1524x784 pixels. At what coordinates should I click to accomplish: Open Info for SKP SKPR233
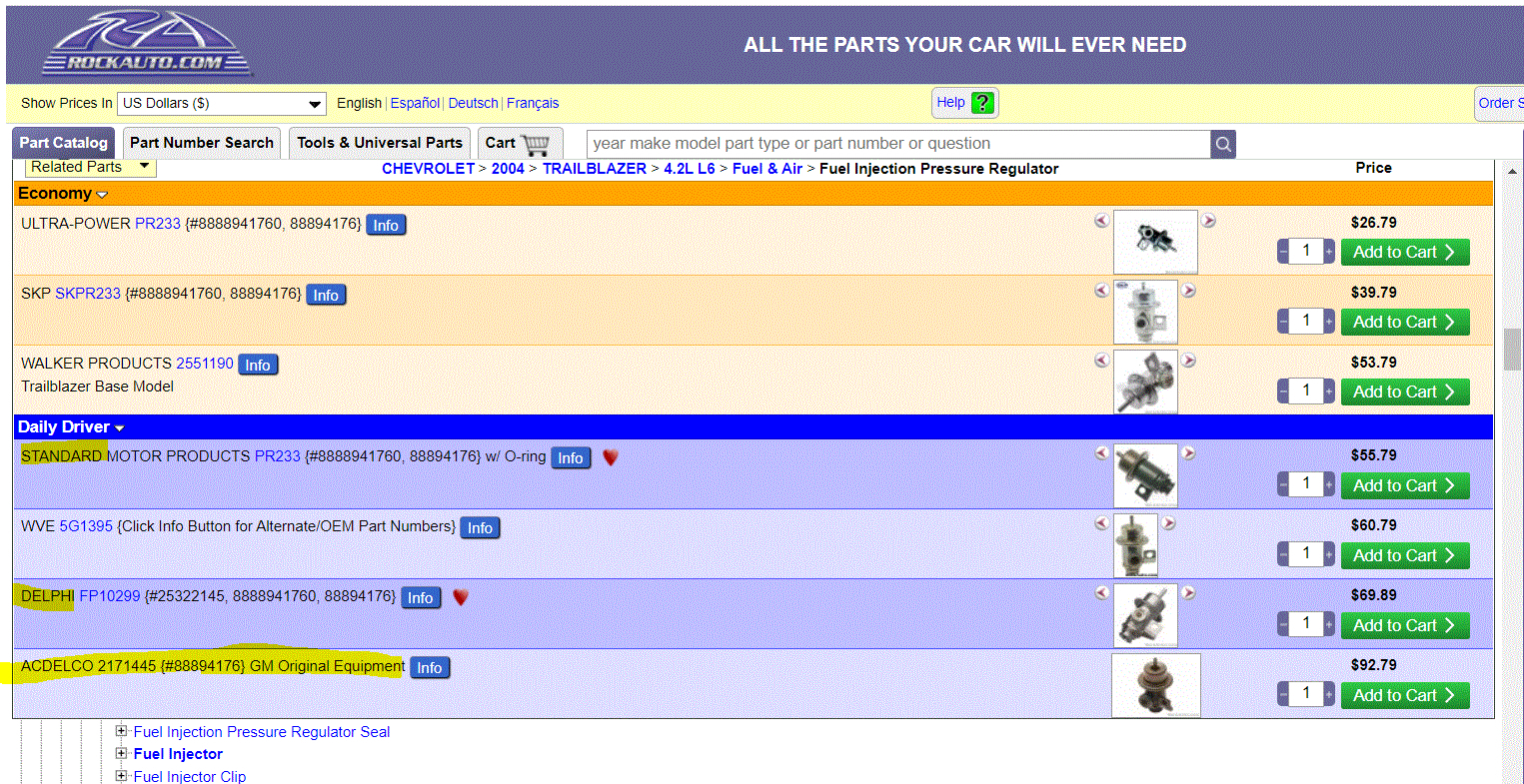[x=326, y=295]
